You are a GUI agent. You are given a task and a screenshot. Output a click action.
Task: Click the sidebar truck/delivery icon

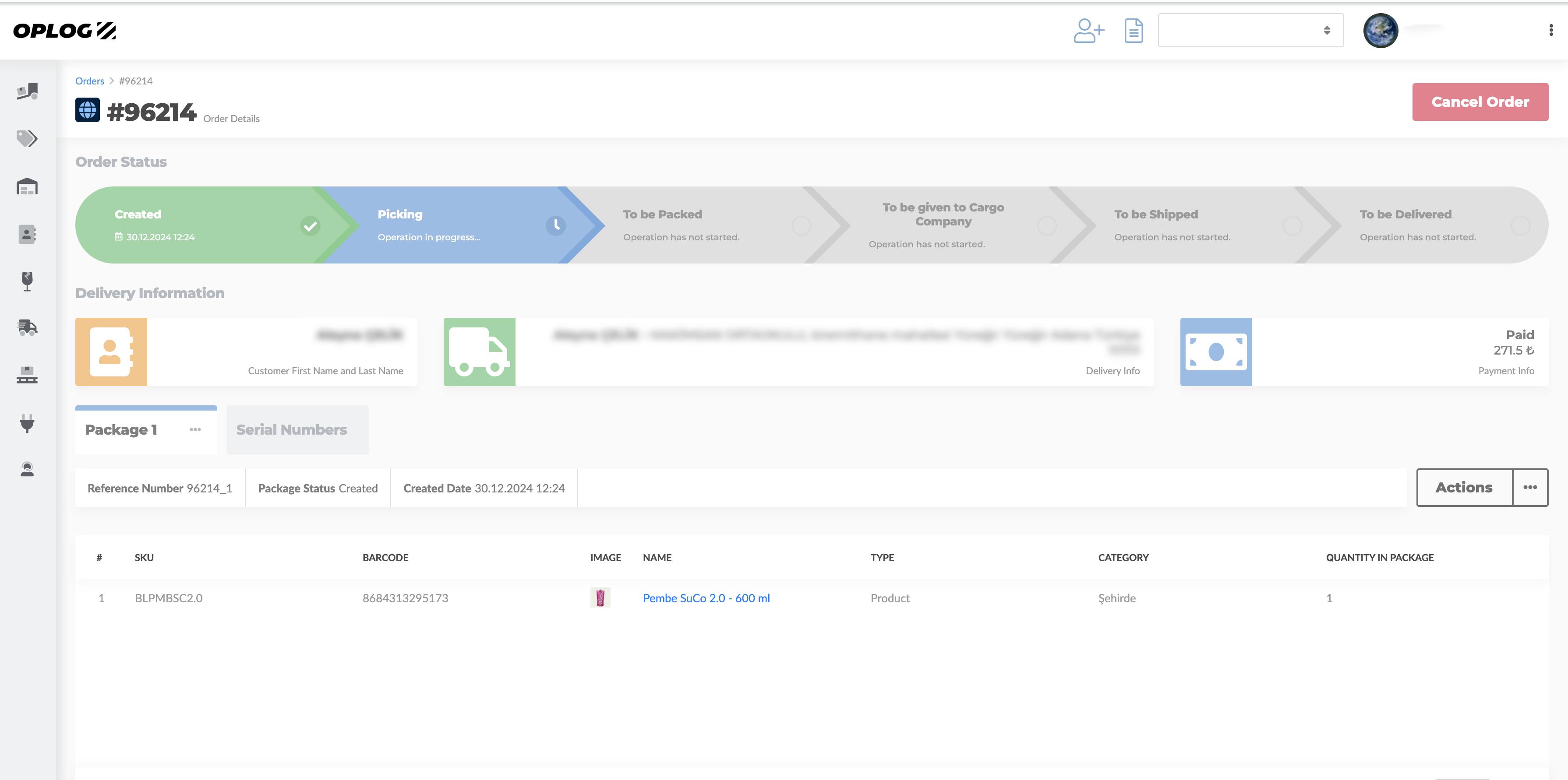28,327
